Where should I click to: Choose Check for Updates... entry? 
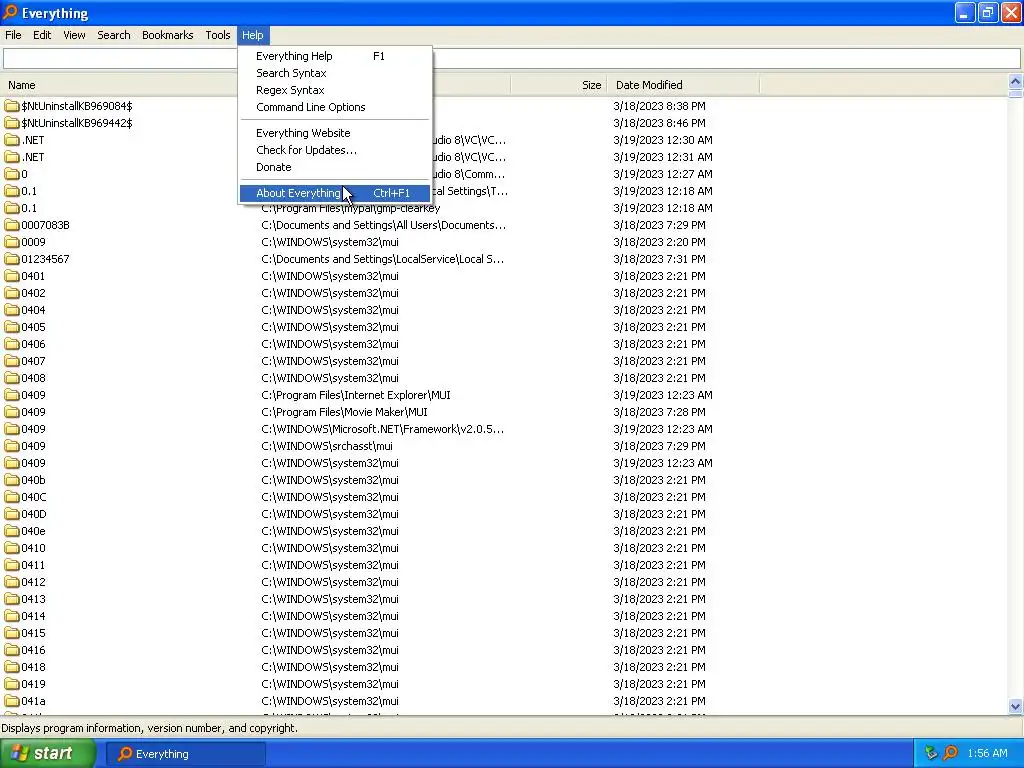point(334,150)
